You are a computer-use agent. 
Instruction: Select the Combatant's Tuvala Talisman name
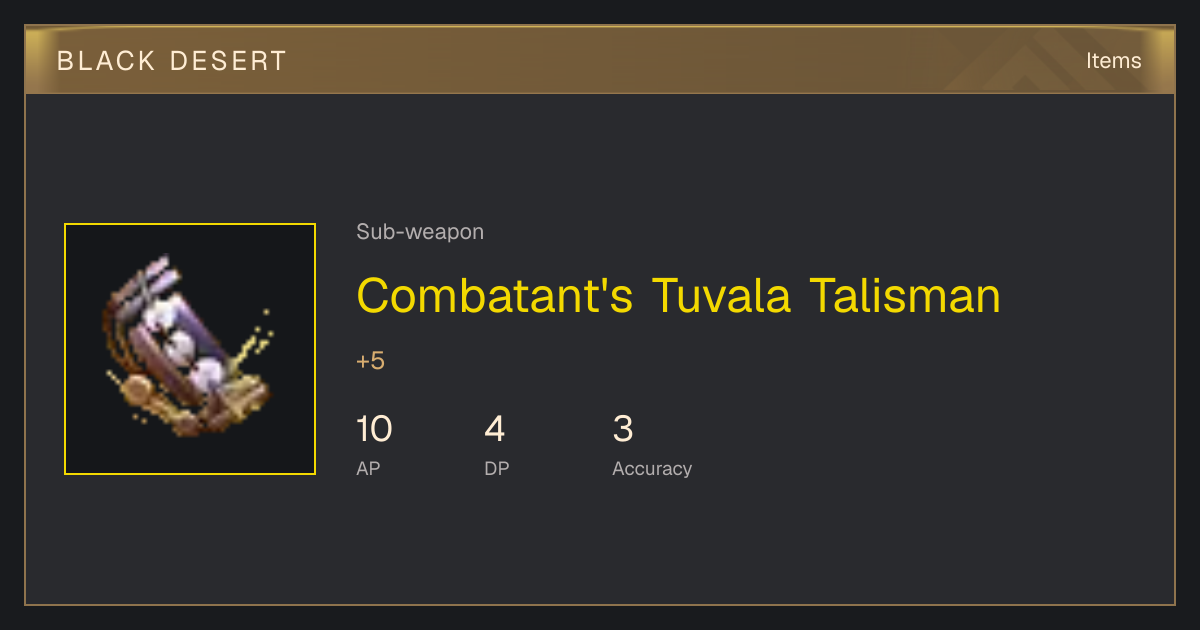(x=678, y=295)
